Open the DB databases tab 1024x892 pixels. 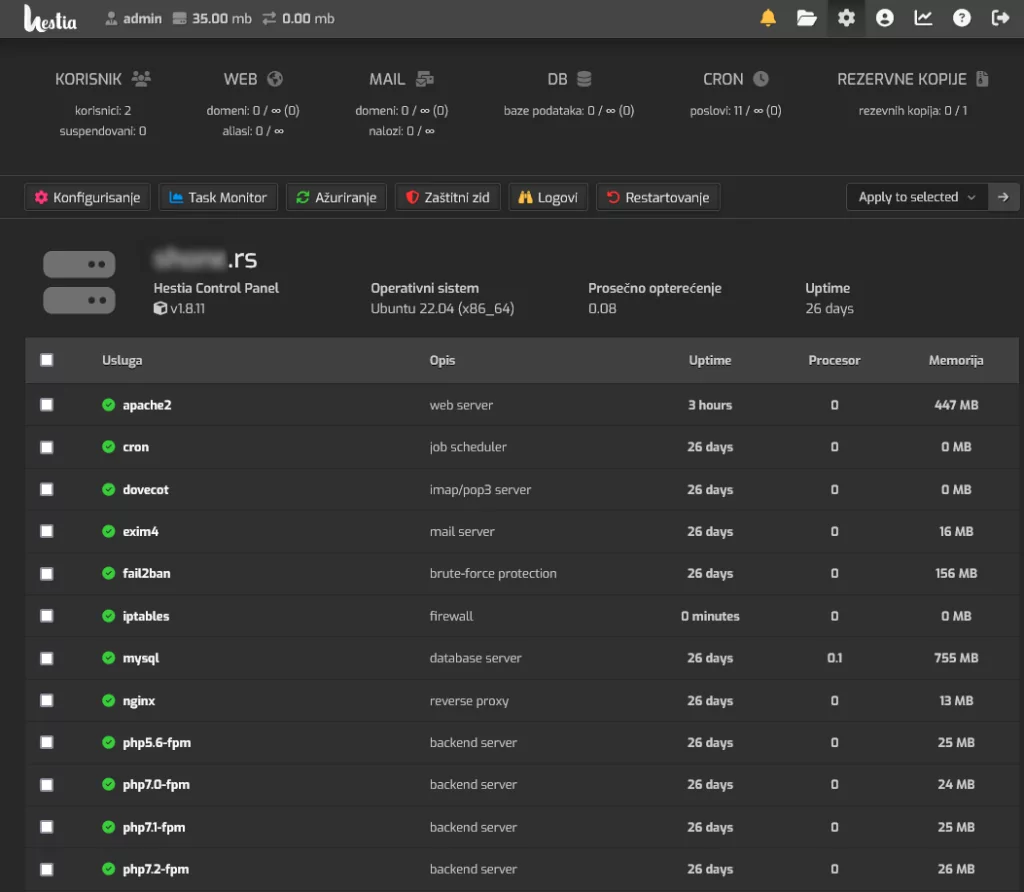pos(569,79)
